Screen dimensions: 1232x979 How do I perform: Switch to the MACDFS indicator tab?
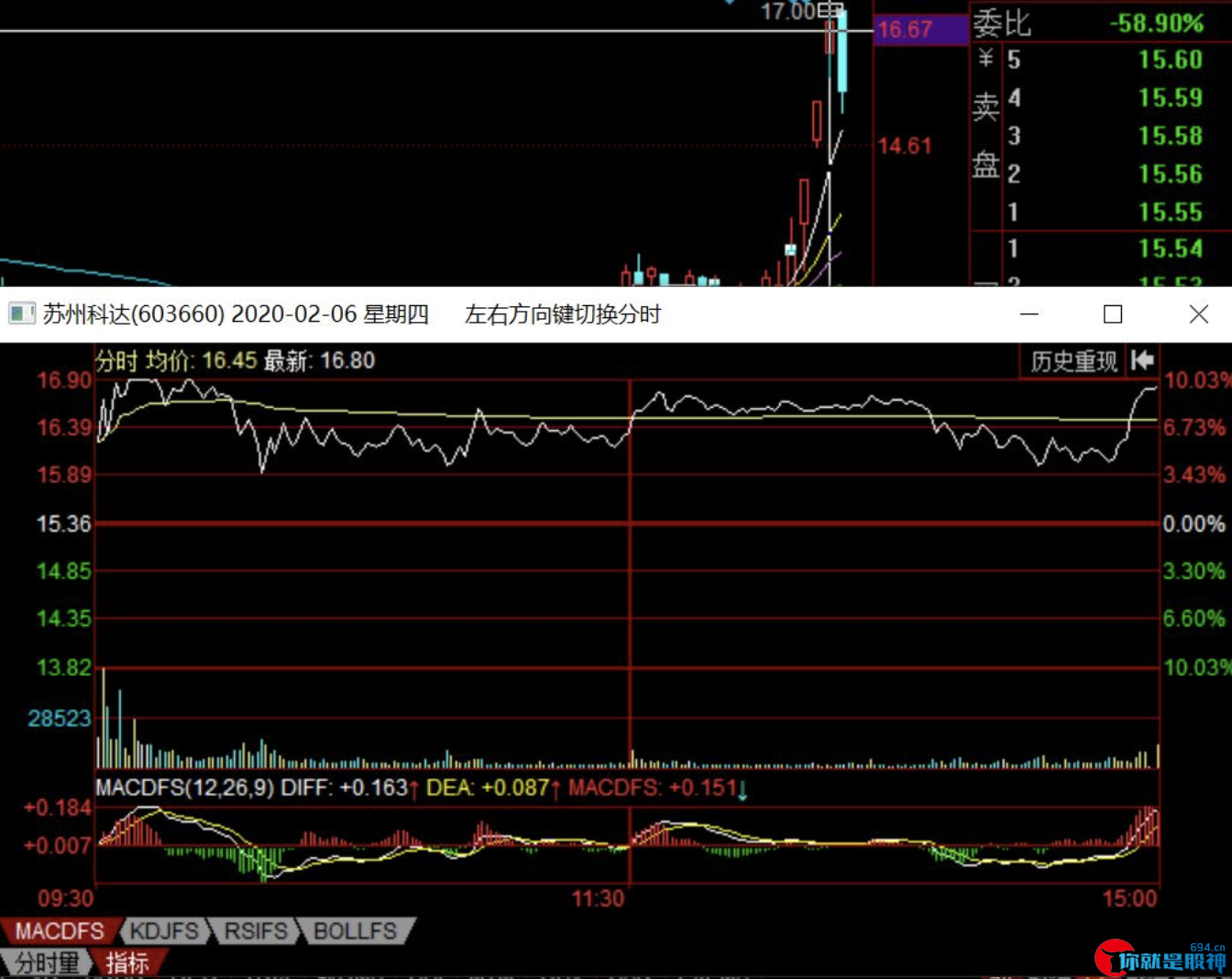click(x=60, y=931)
